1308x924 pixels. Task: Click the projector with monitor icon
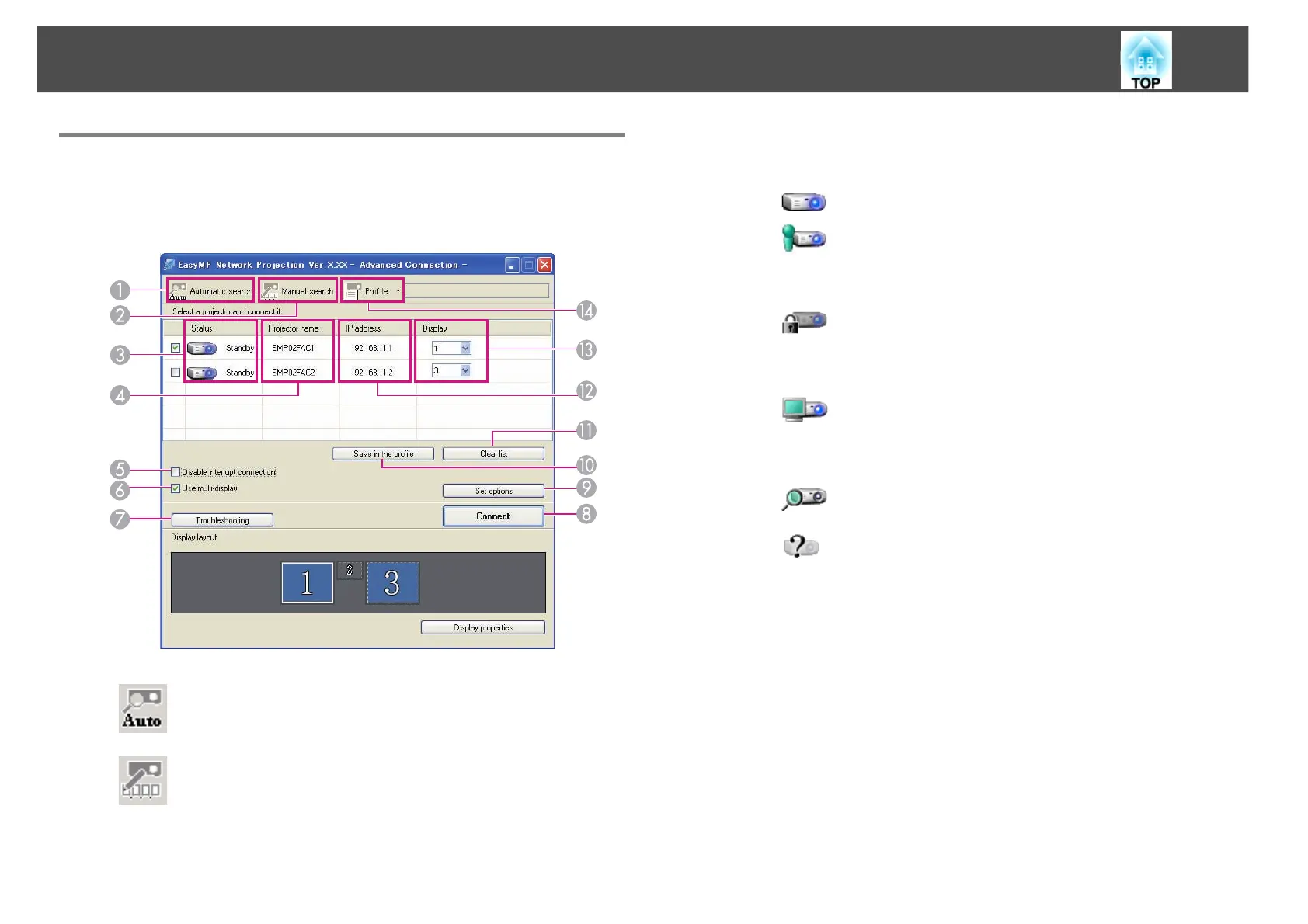pyautogui.click(x=804, y=408)
